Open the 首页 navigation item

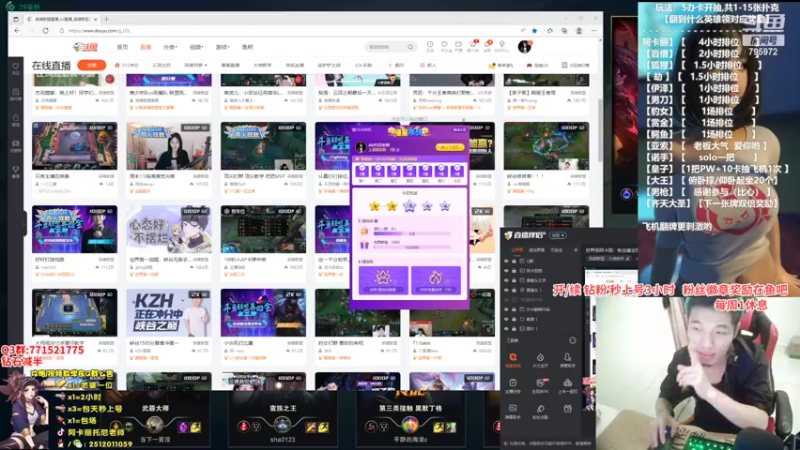122,47
